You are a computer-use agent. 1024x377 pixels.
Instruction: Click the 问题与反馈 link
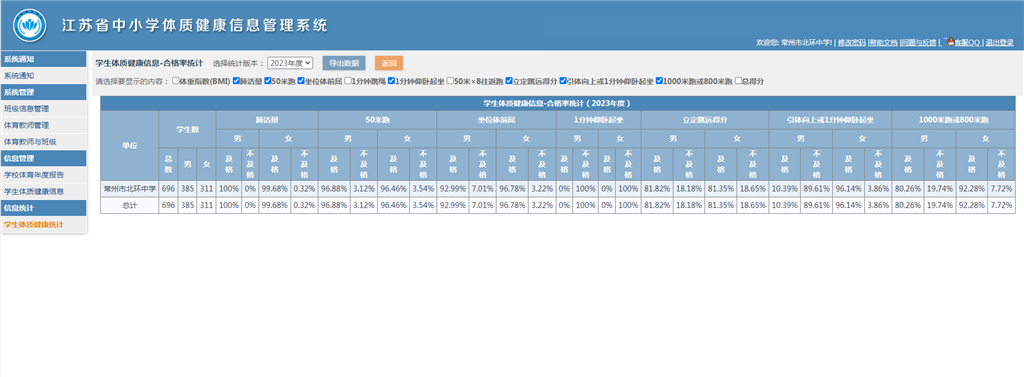[919, 42]
